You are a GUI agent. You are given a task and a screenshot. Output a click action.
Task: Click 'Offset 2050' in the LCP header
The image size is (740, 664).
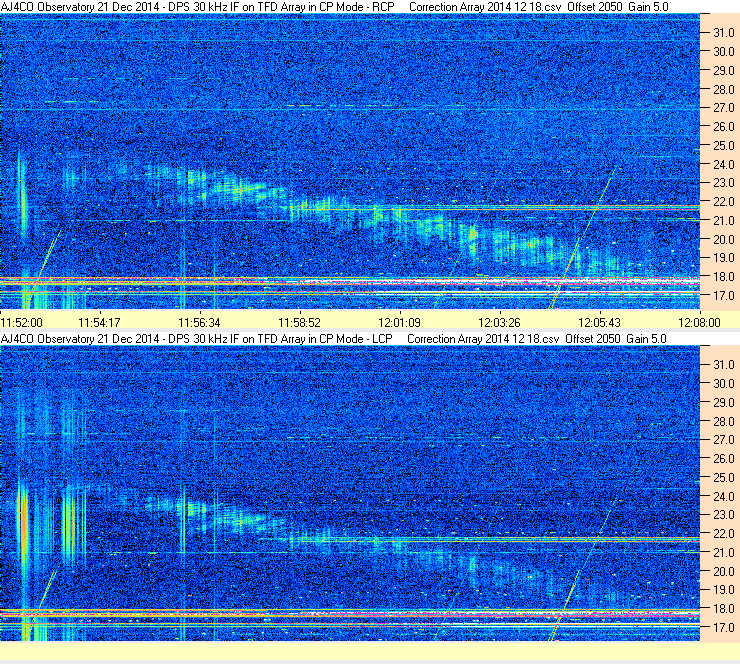(593, 339)
